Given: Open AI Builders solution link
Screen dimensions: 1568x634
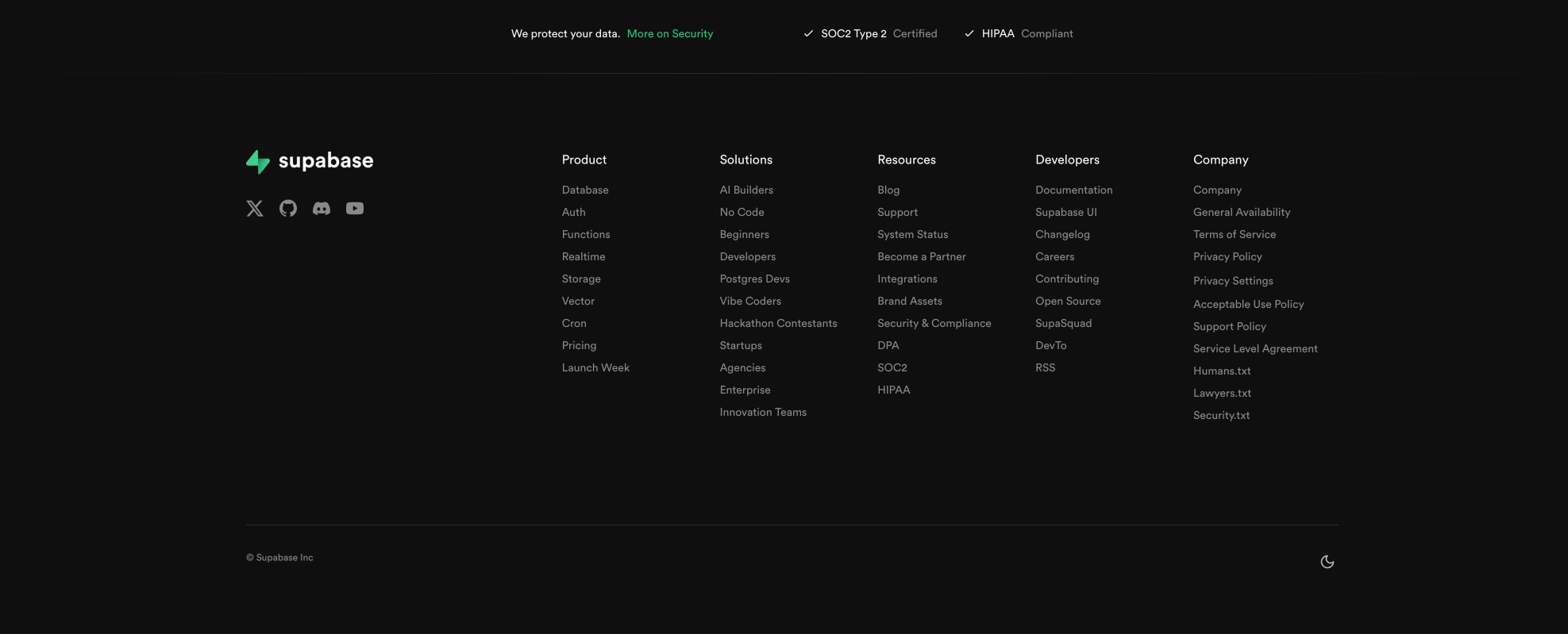Looking at the screenshot, I should (746, 190).
